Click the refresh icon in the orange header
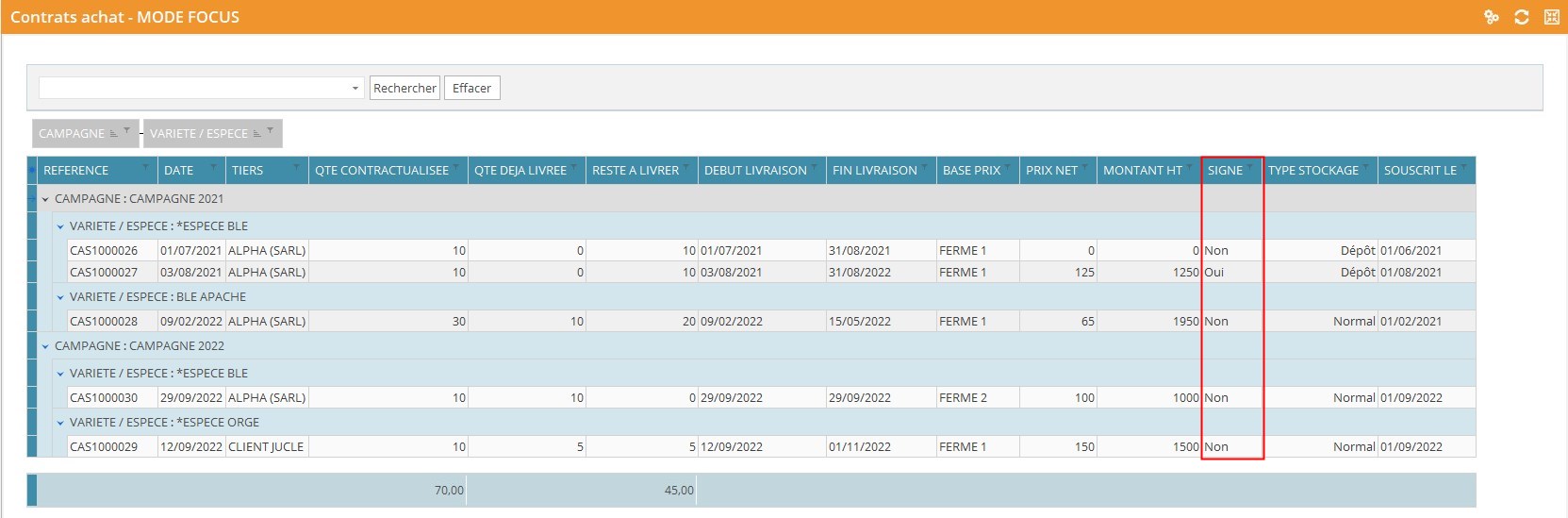The height and width of the screenshot is (518, 1568). point(1521,17)
